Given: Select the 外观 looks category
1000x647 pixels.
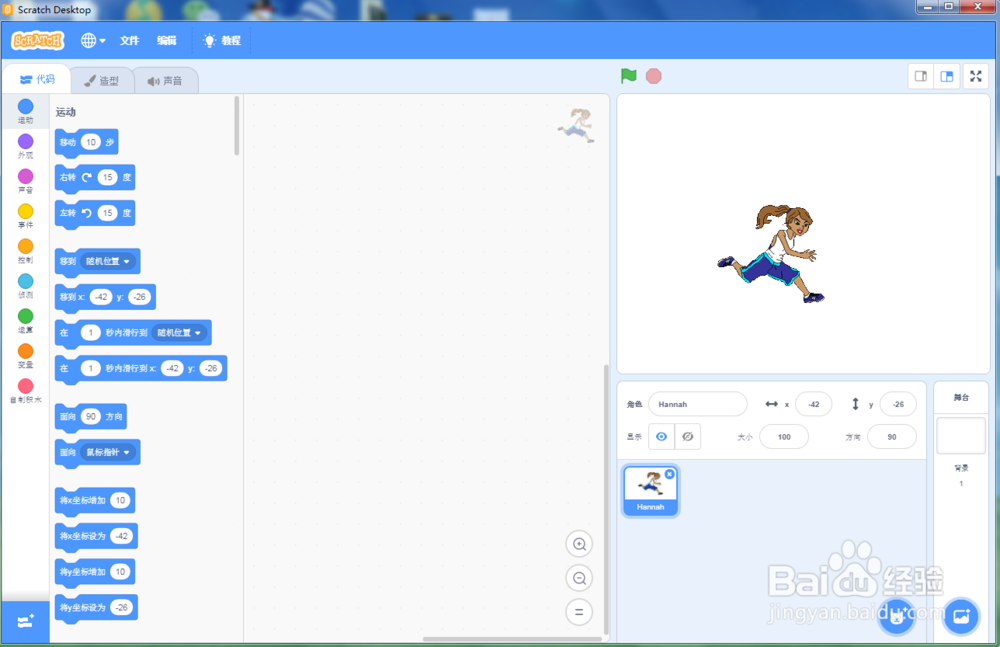Looking at the screenshot, I should (x=26, y=146).
